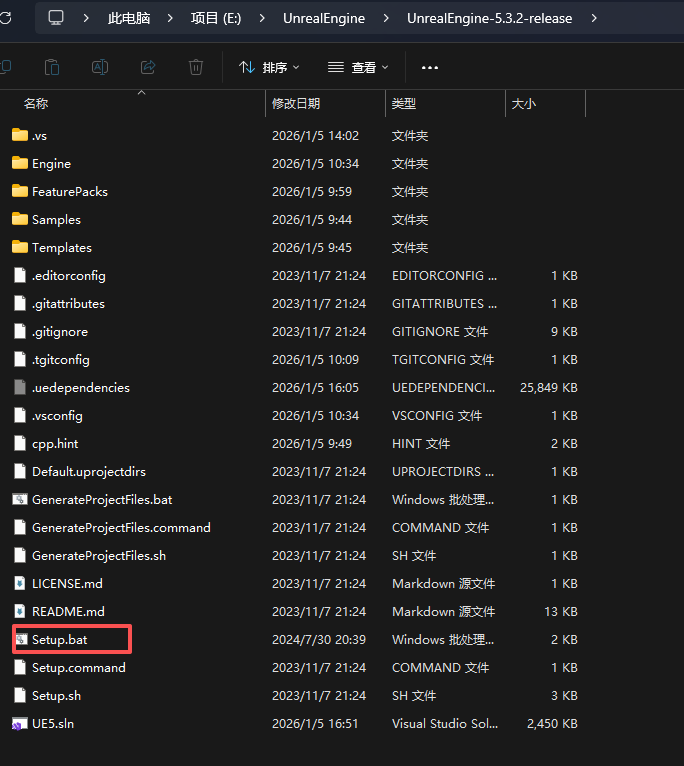Expand the chevron after the monitor icon
Image resolution: width=684 pixels, height=766 pixels.
(x=86, y=18)
